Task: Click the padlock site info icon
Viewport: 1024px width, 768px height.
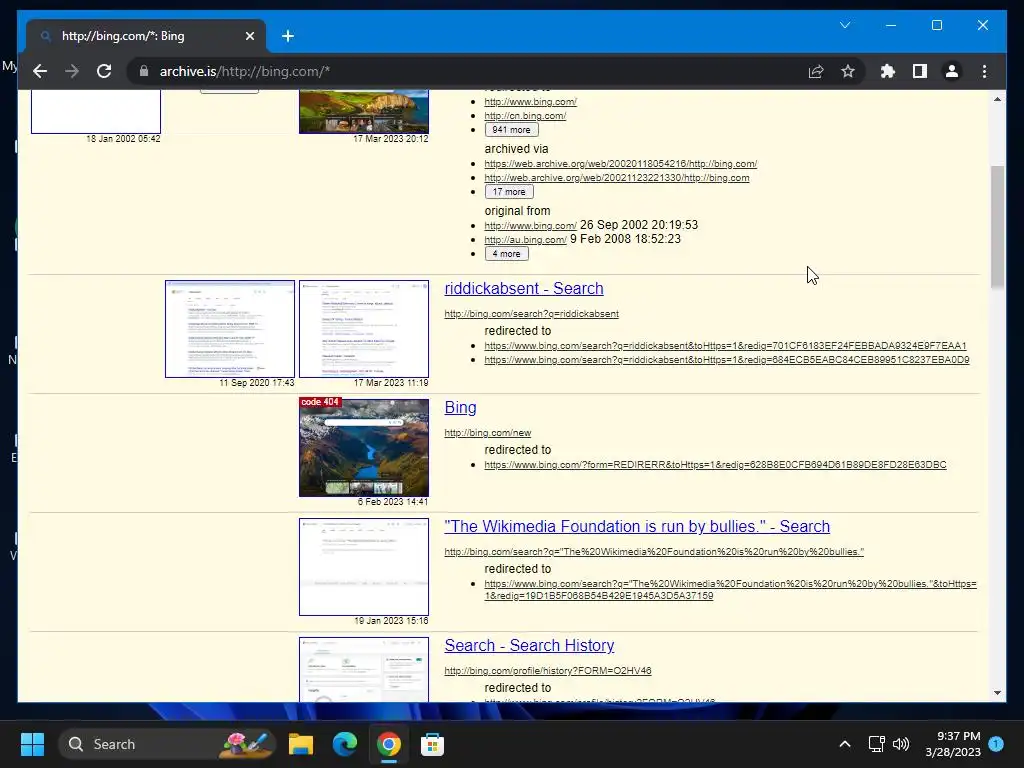Action: (x=144, y=71)
